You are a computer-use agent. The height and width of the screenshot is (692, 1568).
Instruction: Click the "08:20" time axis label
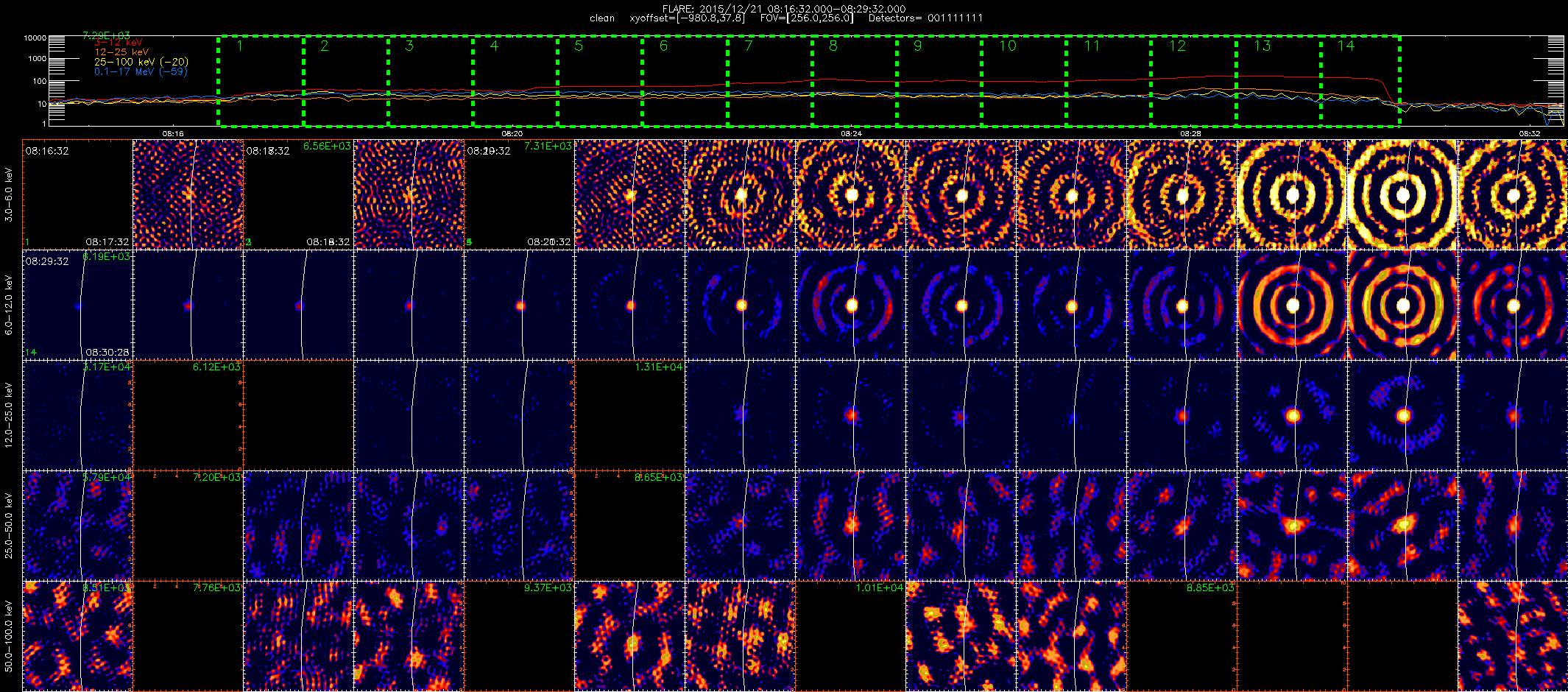(x=512, y=133)
